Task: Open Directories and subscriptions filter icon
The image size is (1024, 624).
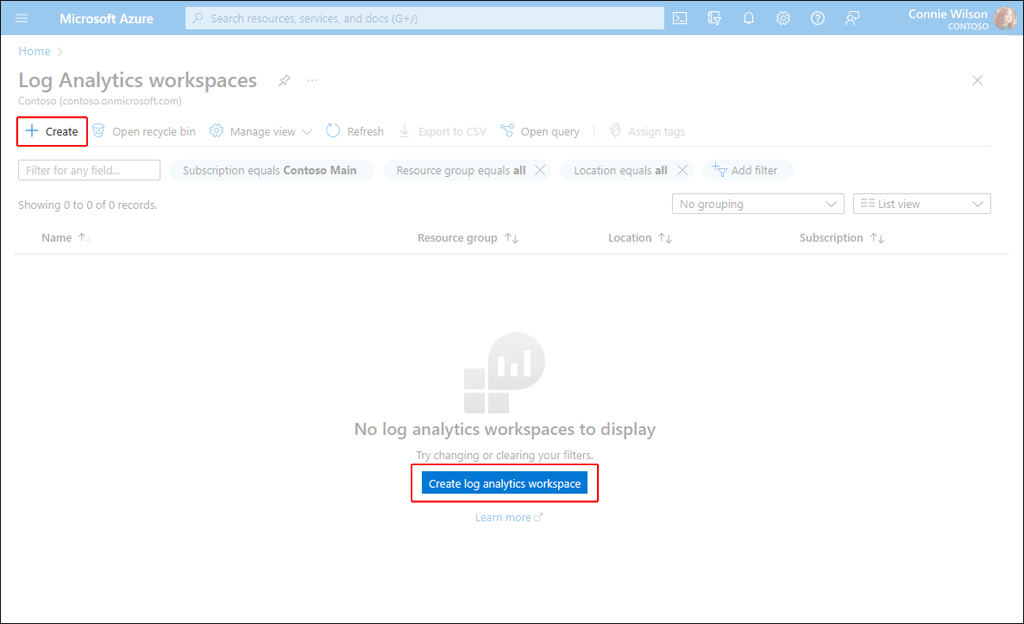Action: [714, 18]
